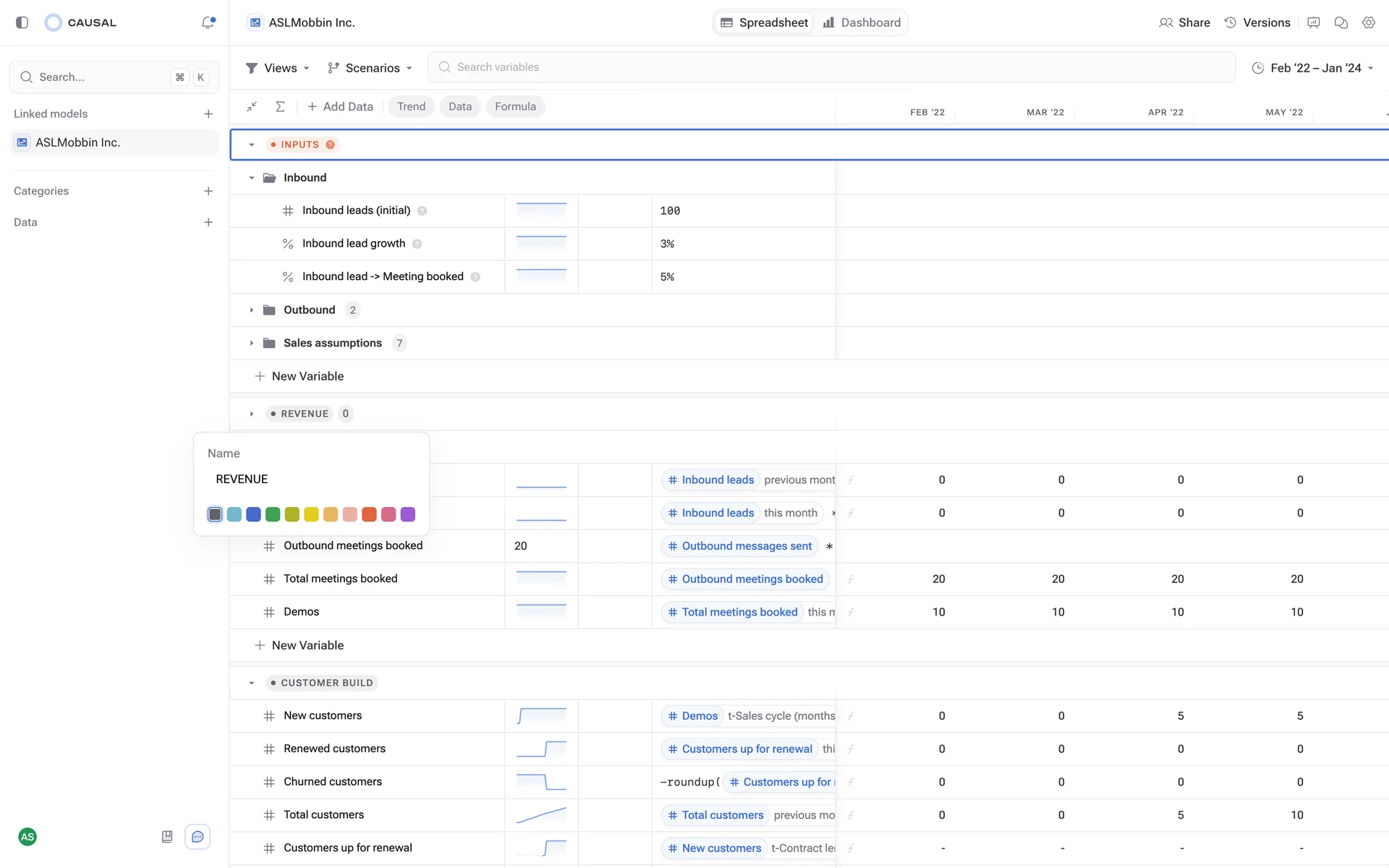Viewport: 1389px width, 868px height.
Task: Open the date range dropdown Feb '22 – Jan '24
Action: point(1312,68)
